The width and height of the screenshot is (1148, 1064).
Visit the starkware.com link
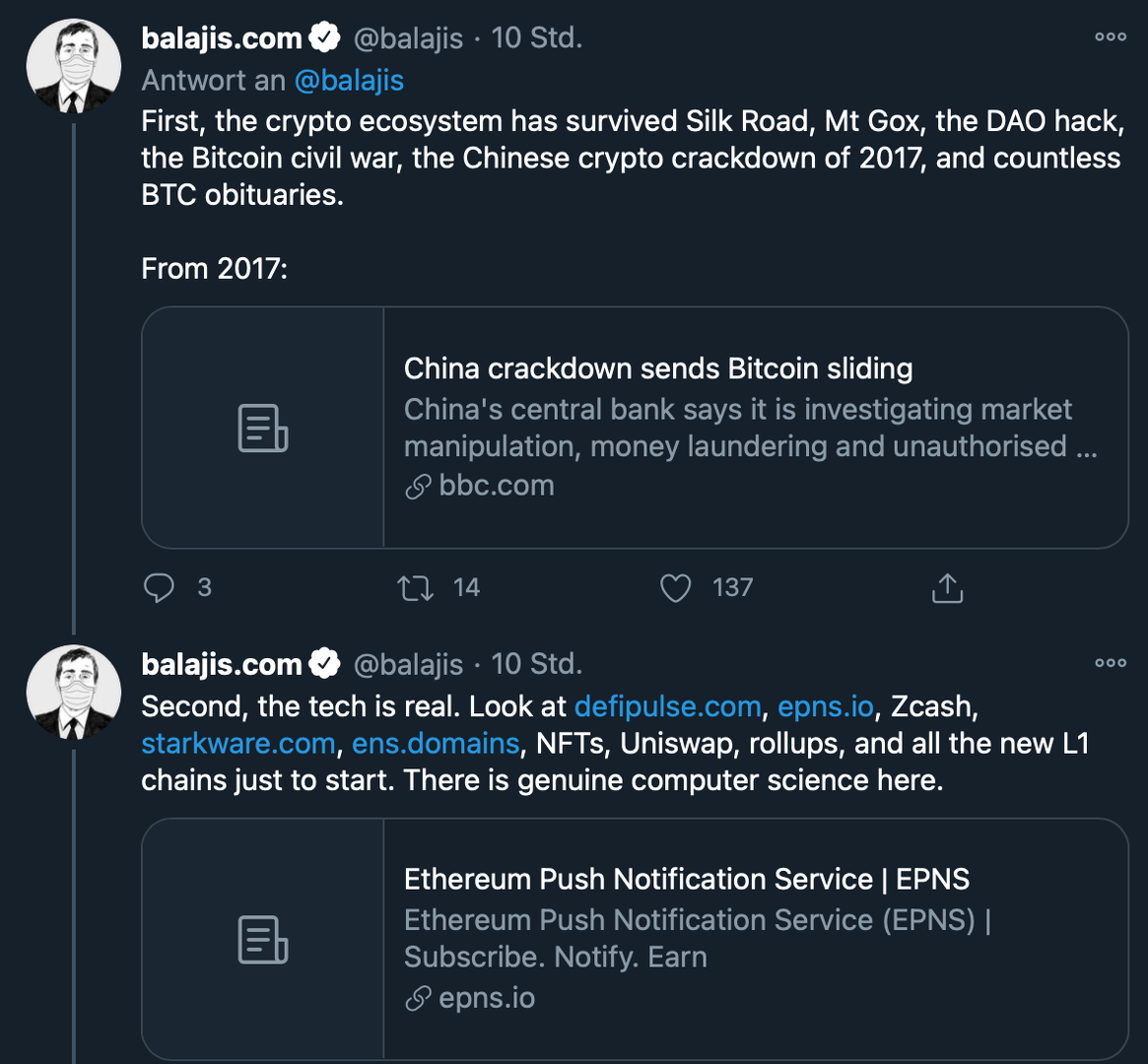coord(237,743)
